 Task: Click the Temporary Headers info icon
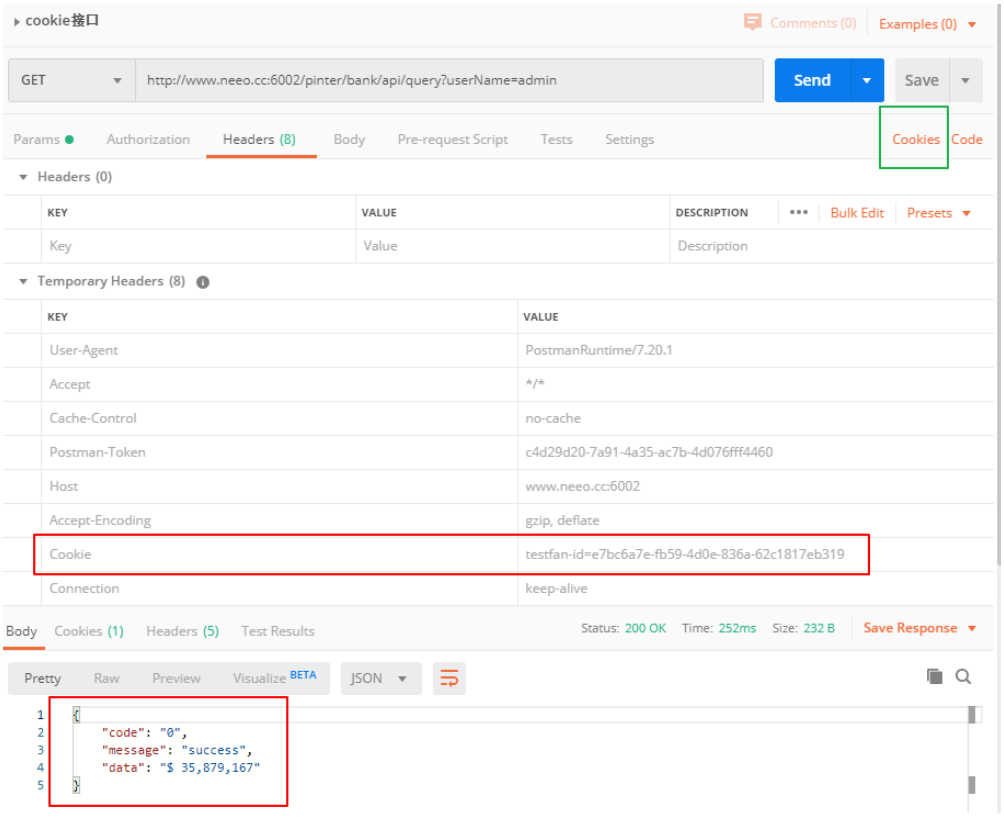pyautogui.click(x=203, y=282)
